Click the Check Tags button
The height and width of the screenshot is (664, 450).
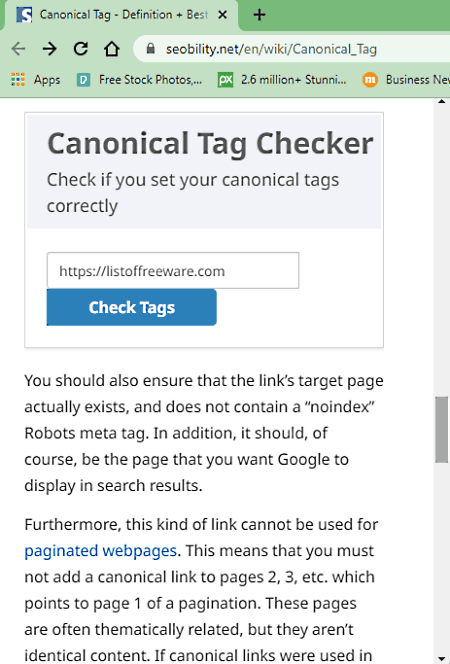132,307
